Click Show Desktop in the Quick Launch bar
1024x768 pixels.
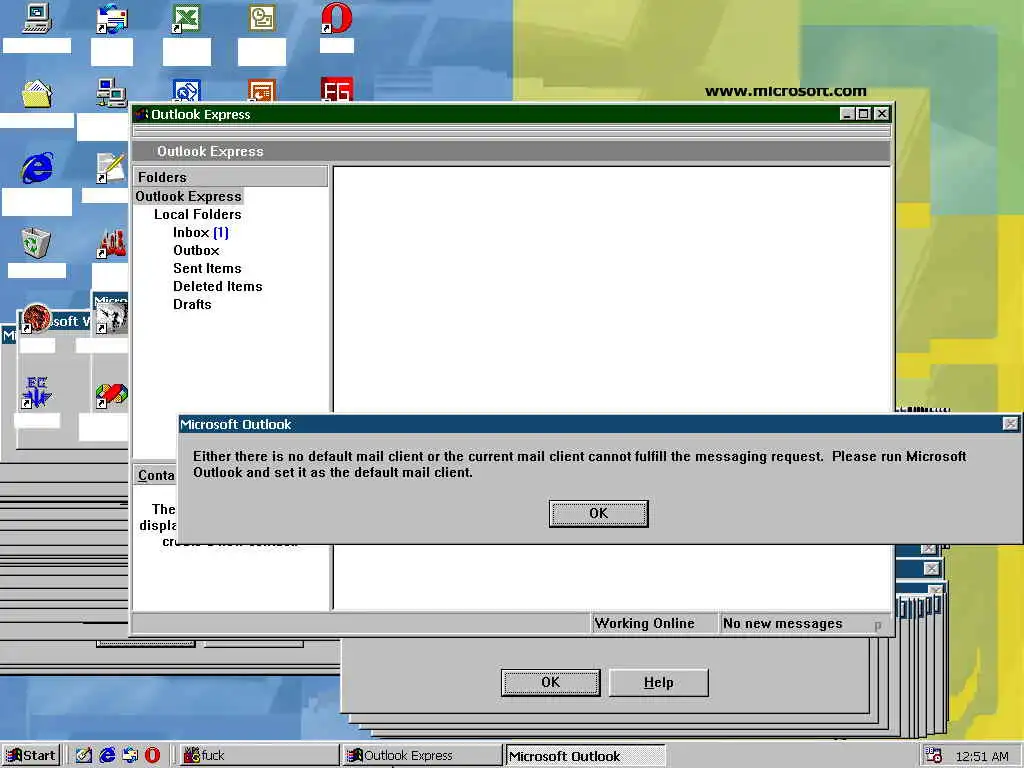tap(84, 755)
